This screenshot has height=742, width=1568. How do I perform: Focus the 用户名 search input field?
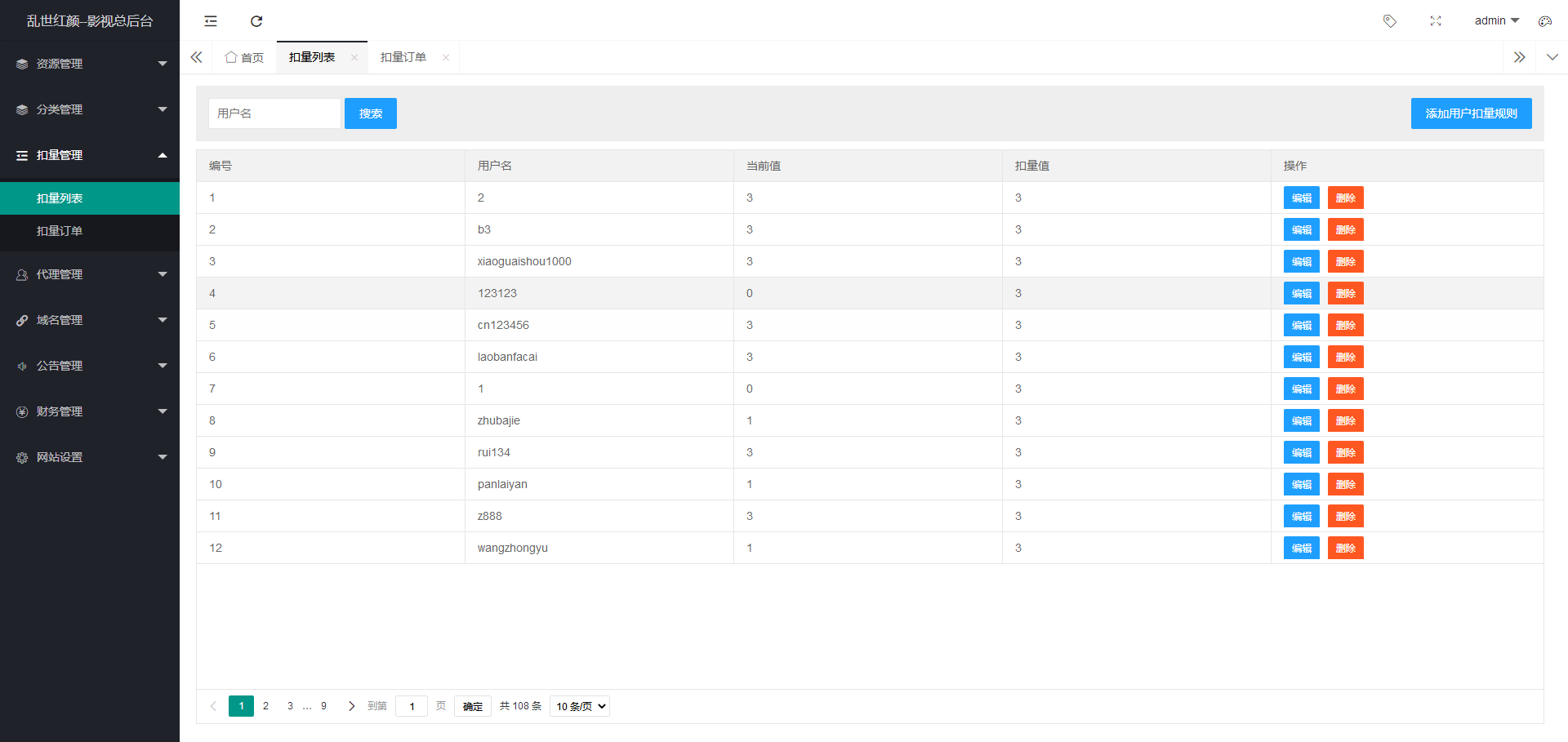click(x=274, y=113)
